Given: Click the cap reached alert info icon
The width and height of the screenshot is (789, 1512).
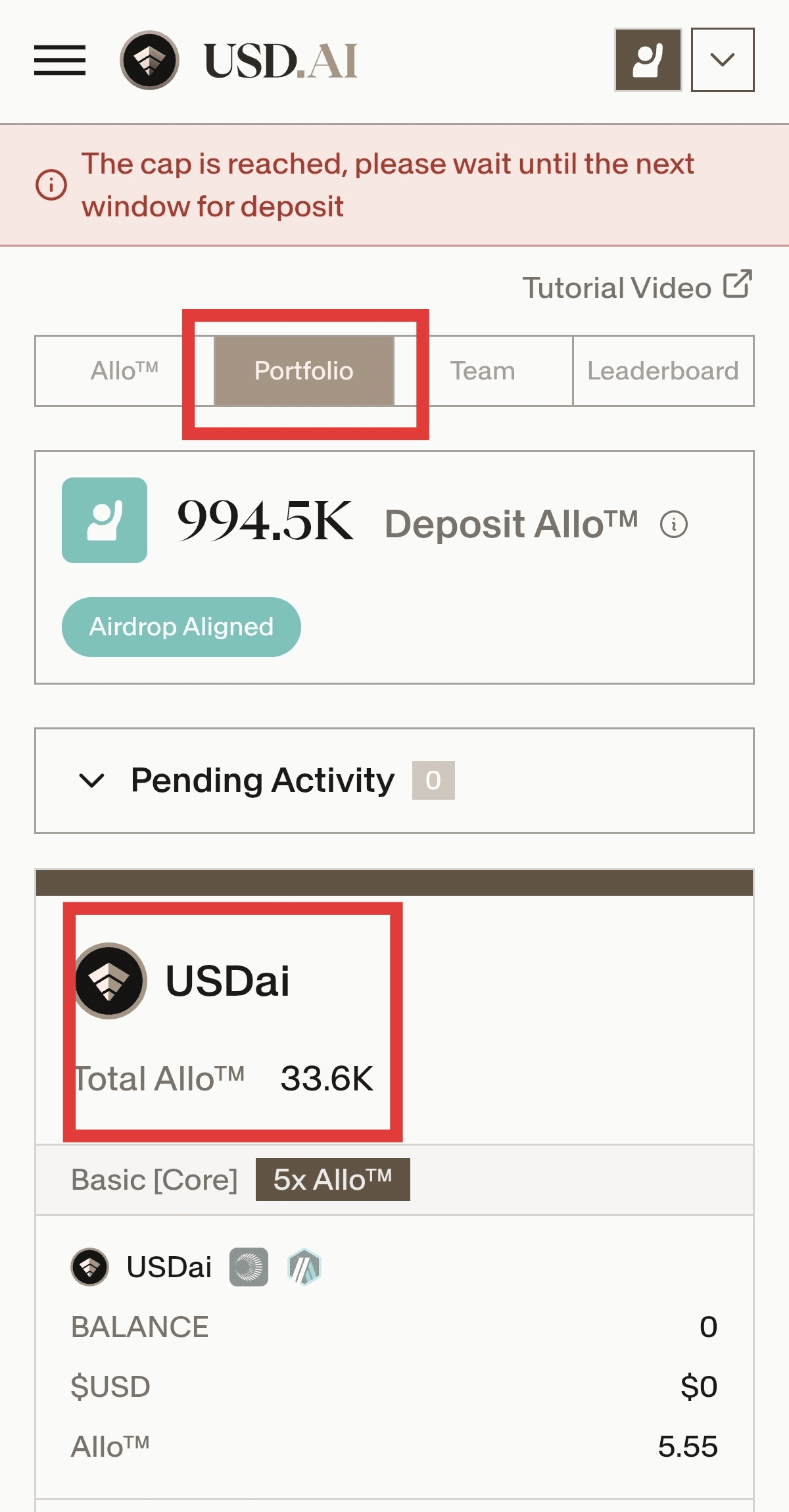Looking at the screenshot, I should (51, 185).
